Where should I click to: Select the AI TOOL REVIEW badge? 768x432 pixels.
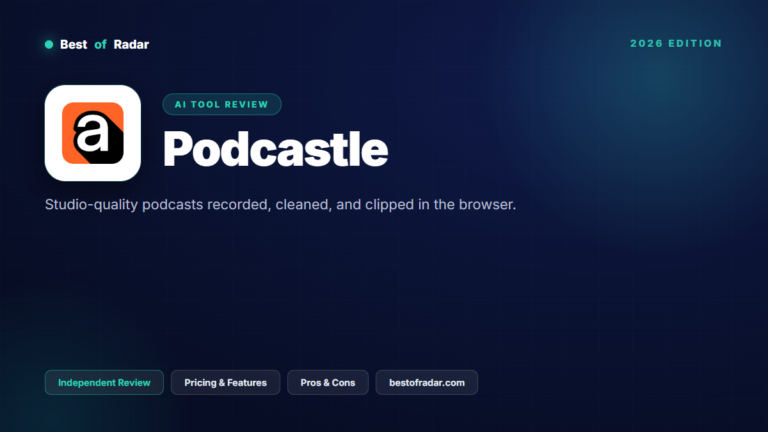(222, 104)
